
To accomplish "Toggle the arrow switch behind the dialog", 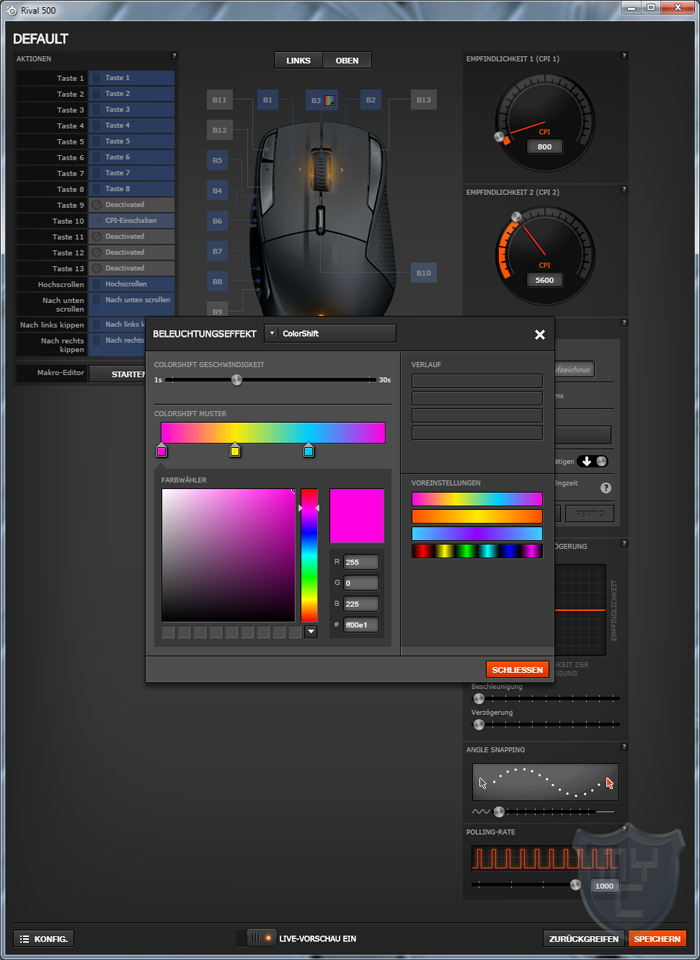I will pos(592,461).
